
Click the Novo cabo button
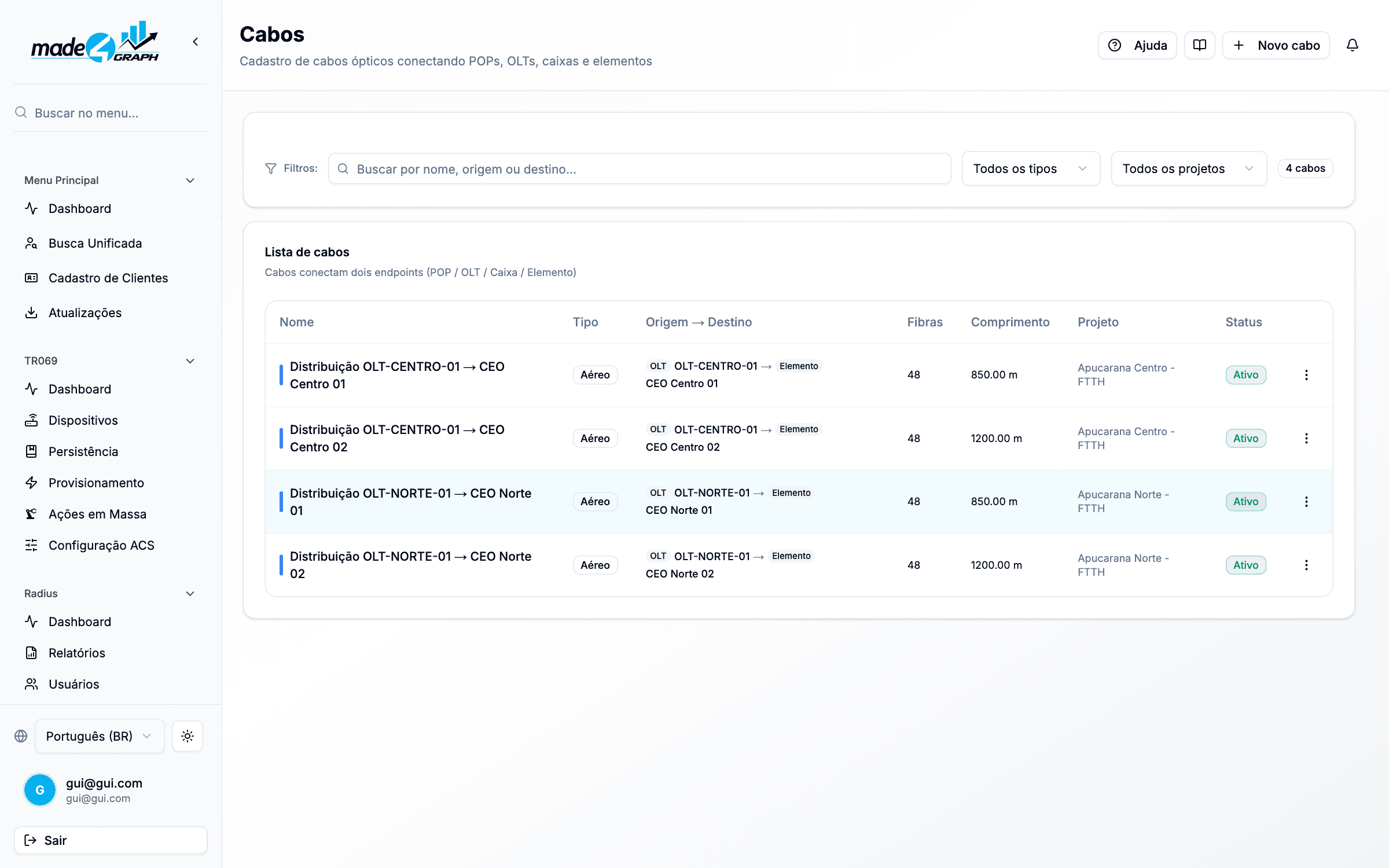tap(1276, 45)
